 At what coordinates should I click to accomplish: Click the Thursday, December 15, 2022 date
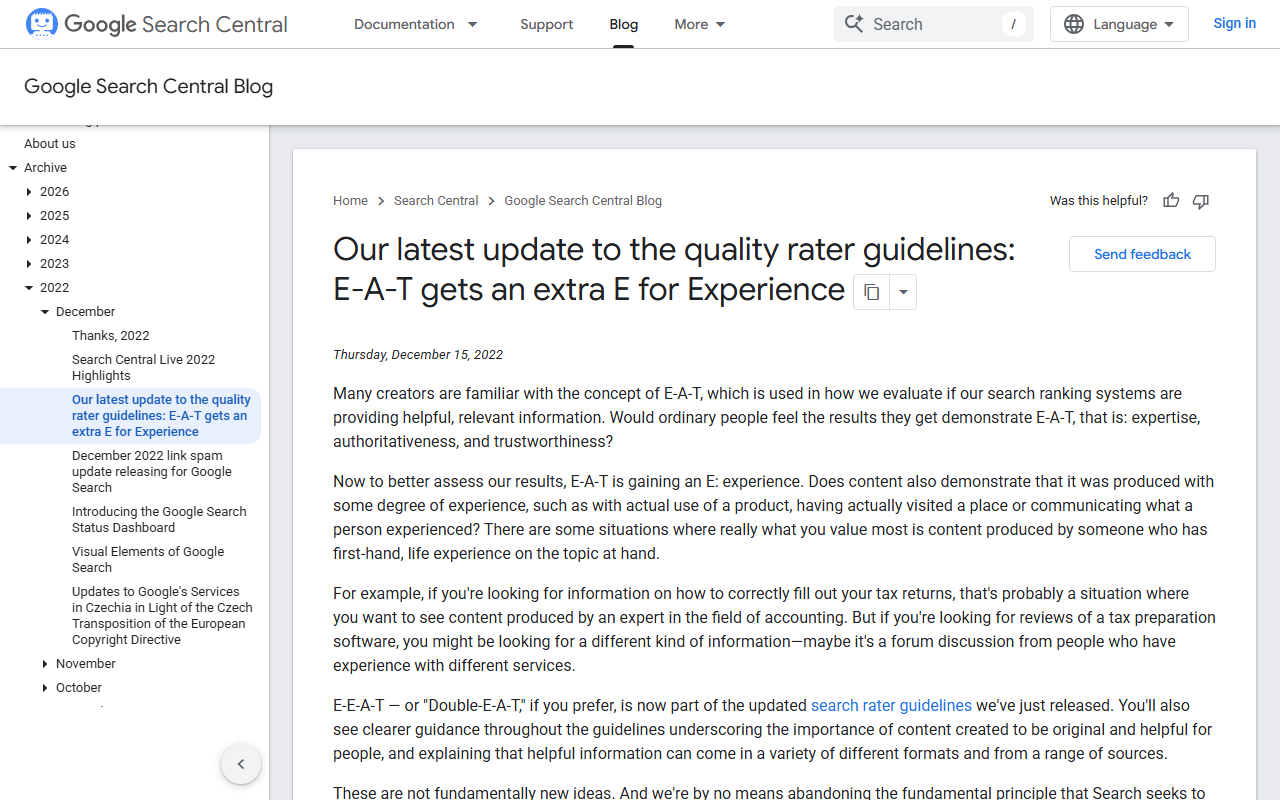click(418, 355)
